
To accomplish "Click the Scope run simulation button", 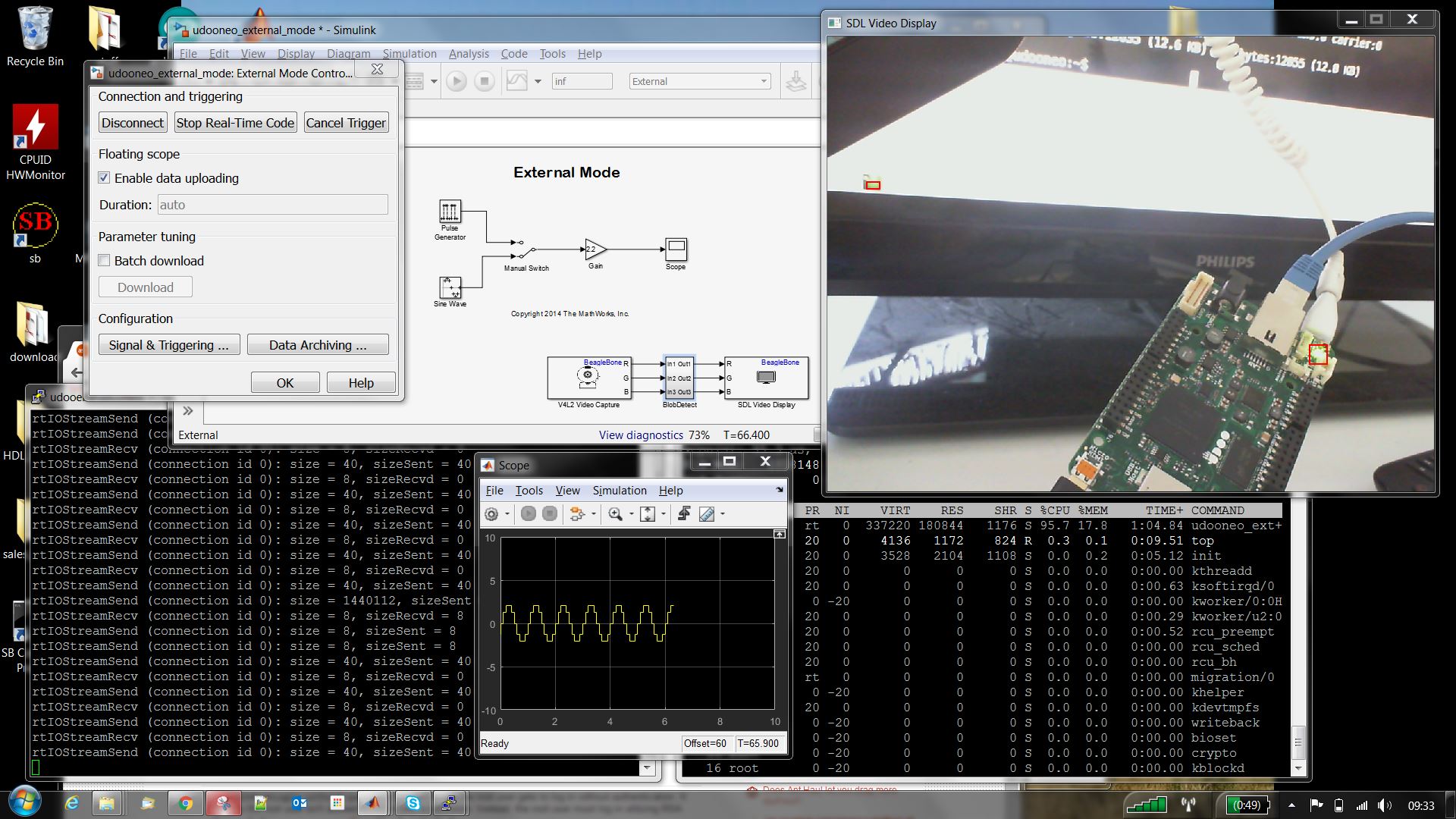I will (x=529, y=514).
